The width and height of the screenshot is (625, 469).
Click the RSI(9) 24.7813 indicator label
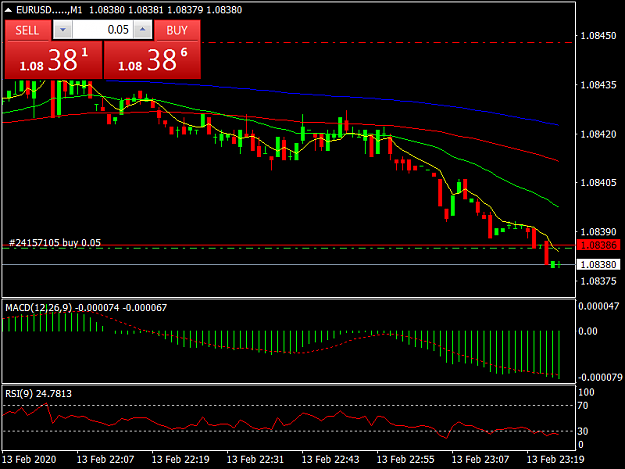[x=38, y=394]
